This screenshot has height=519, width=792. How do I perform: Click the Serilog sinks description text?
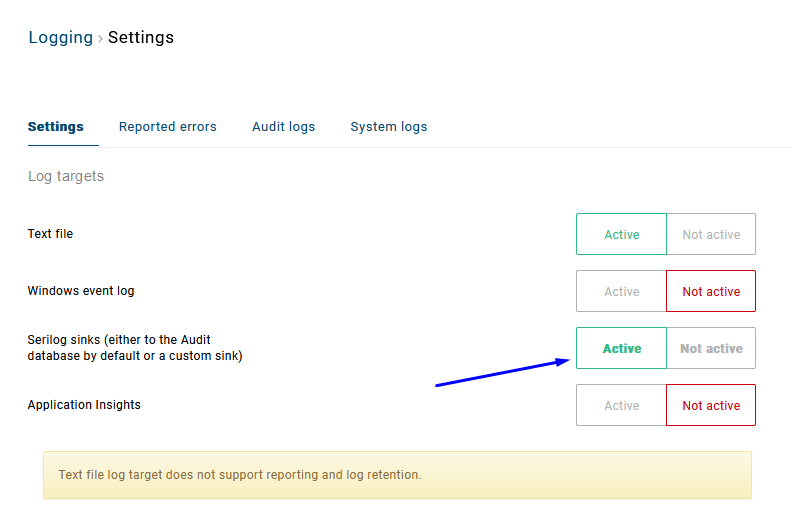[x=134, y=348]
